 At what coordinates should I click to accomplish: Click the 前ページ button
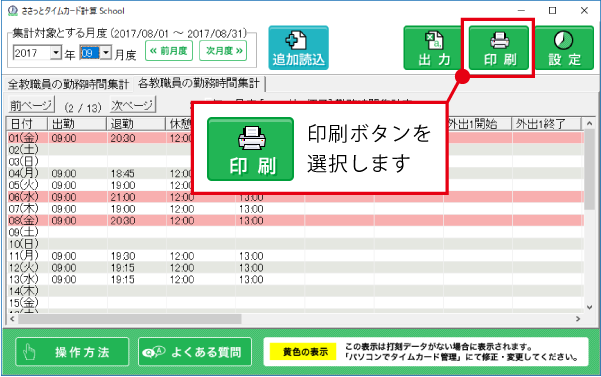31,105
